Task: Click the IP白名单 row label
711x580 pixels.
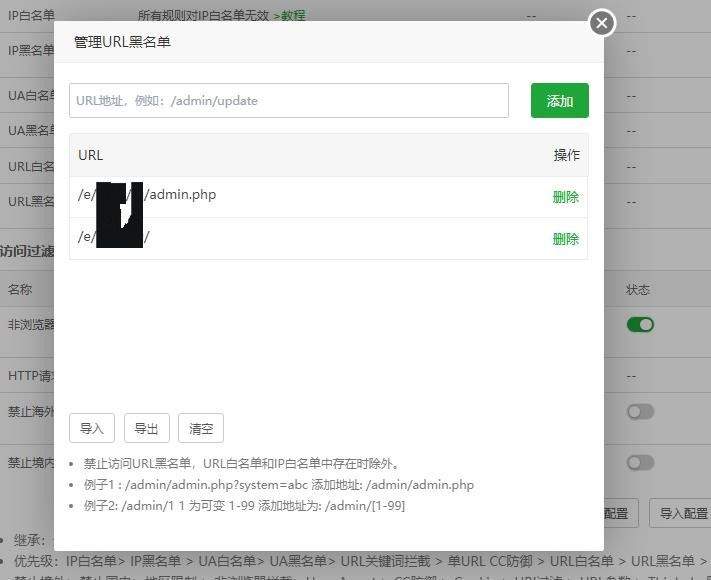Action: click(x=30, y=16)
